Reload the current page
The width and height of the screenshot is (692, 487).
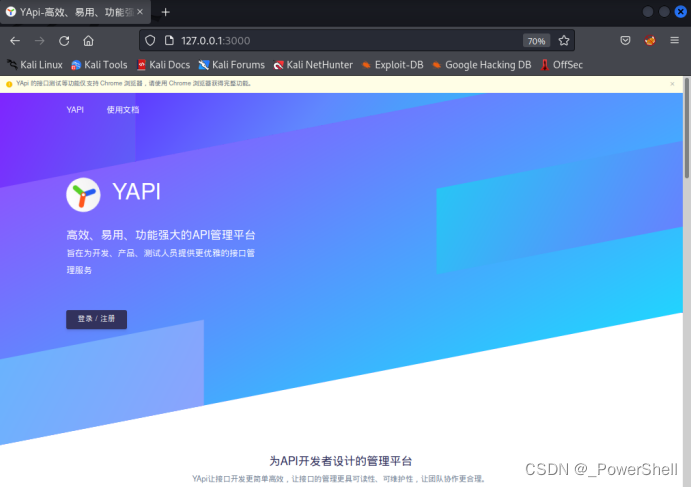[x=64, y=41]
